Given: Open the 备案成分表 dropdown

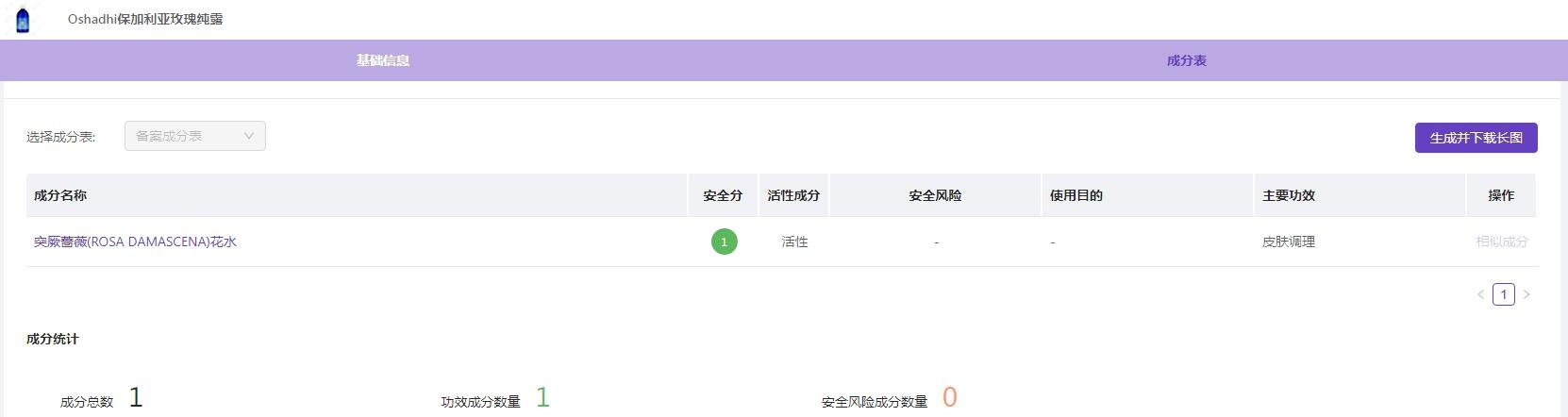Looking at the screenshot, I should tap(195, 136).
